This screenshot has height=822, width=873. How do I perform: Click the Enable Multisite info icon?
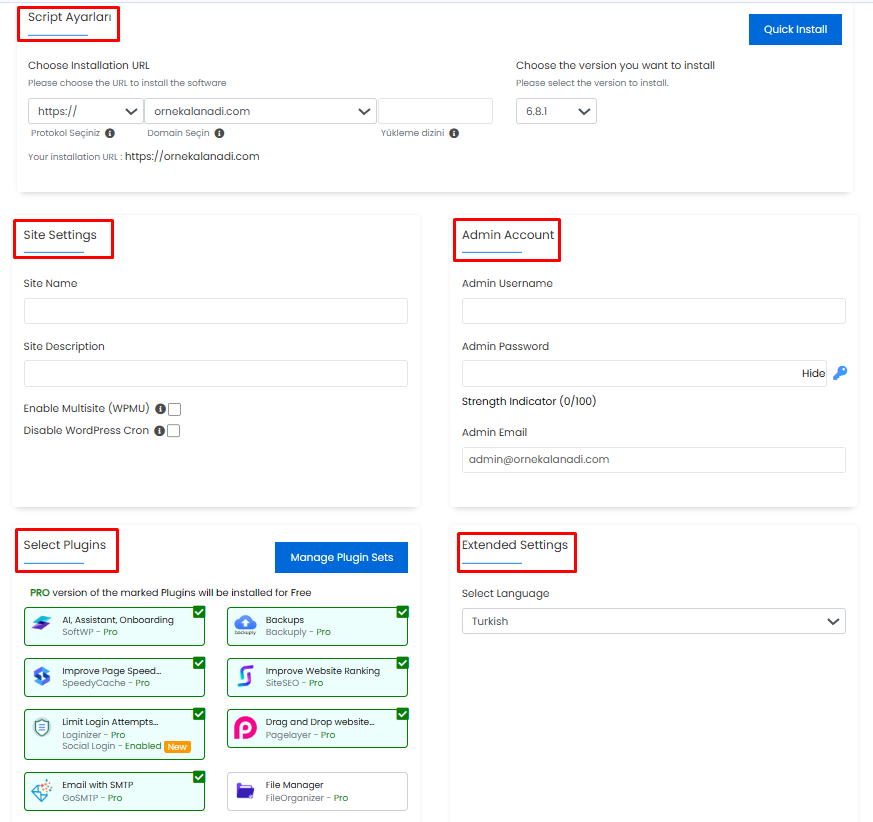[x=160, y=409]
